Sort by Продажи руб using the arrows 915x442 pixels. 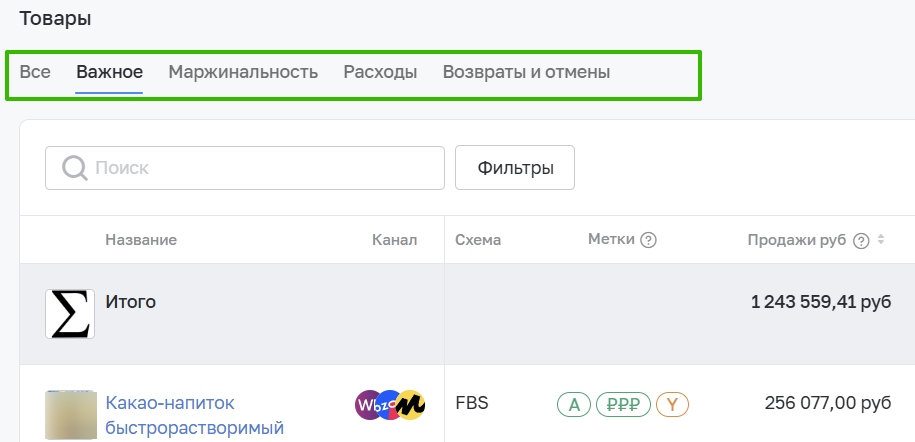[881, 239]
